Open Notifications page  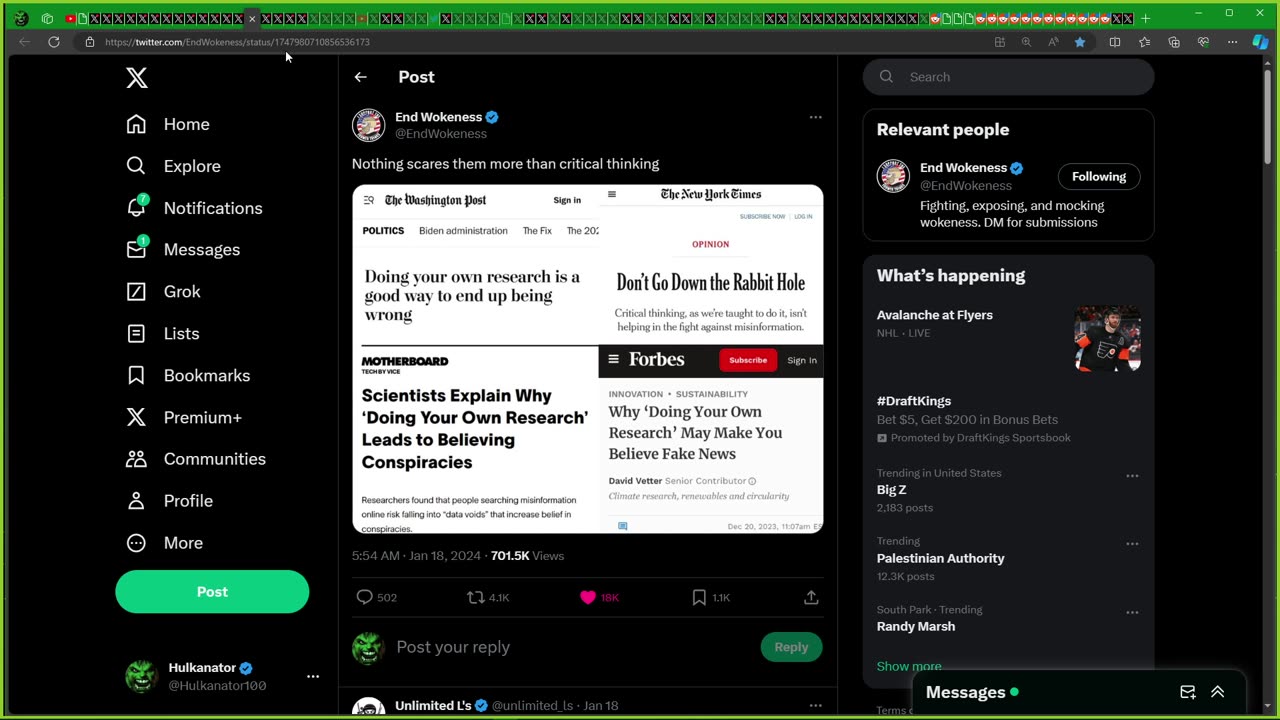[x=194, y=208]
